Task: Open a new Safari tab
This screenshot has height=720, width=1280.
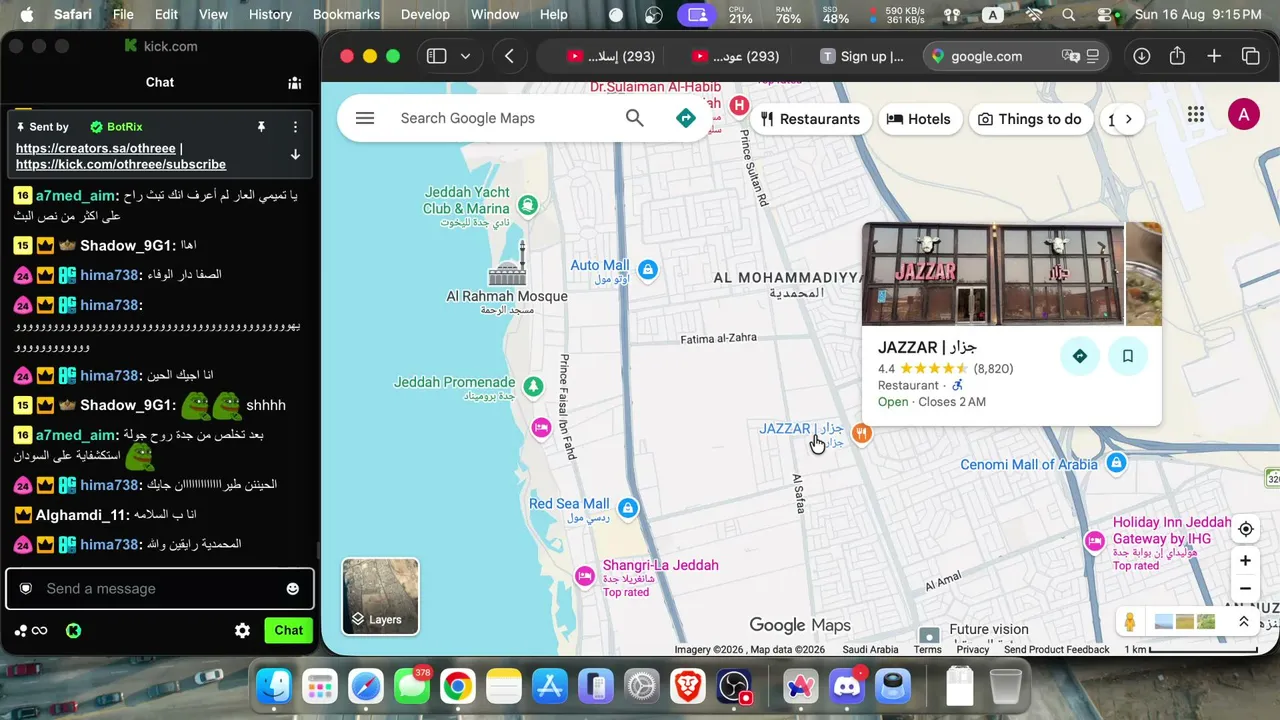Action: pyautogui.click(x=1214, y=56)
